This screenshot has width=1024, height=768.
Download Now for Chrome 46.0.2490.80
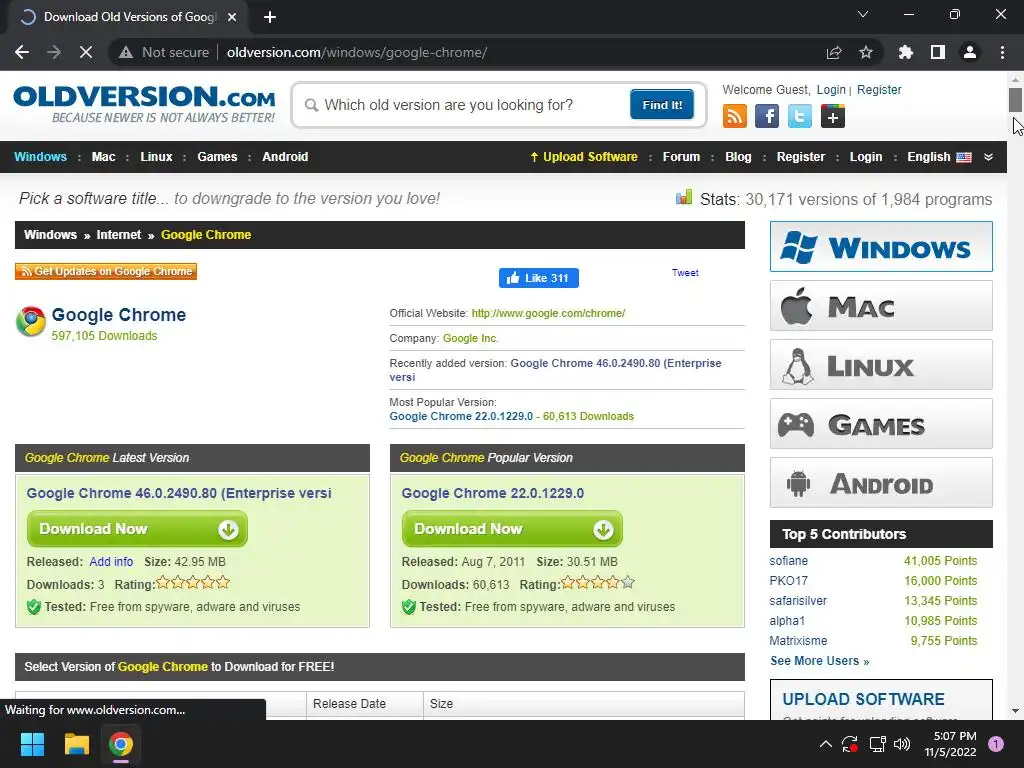(137, 529)
